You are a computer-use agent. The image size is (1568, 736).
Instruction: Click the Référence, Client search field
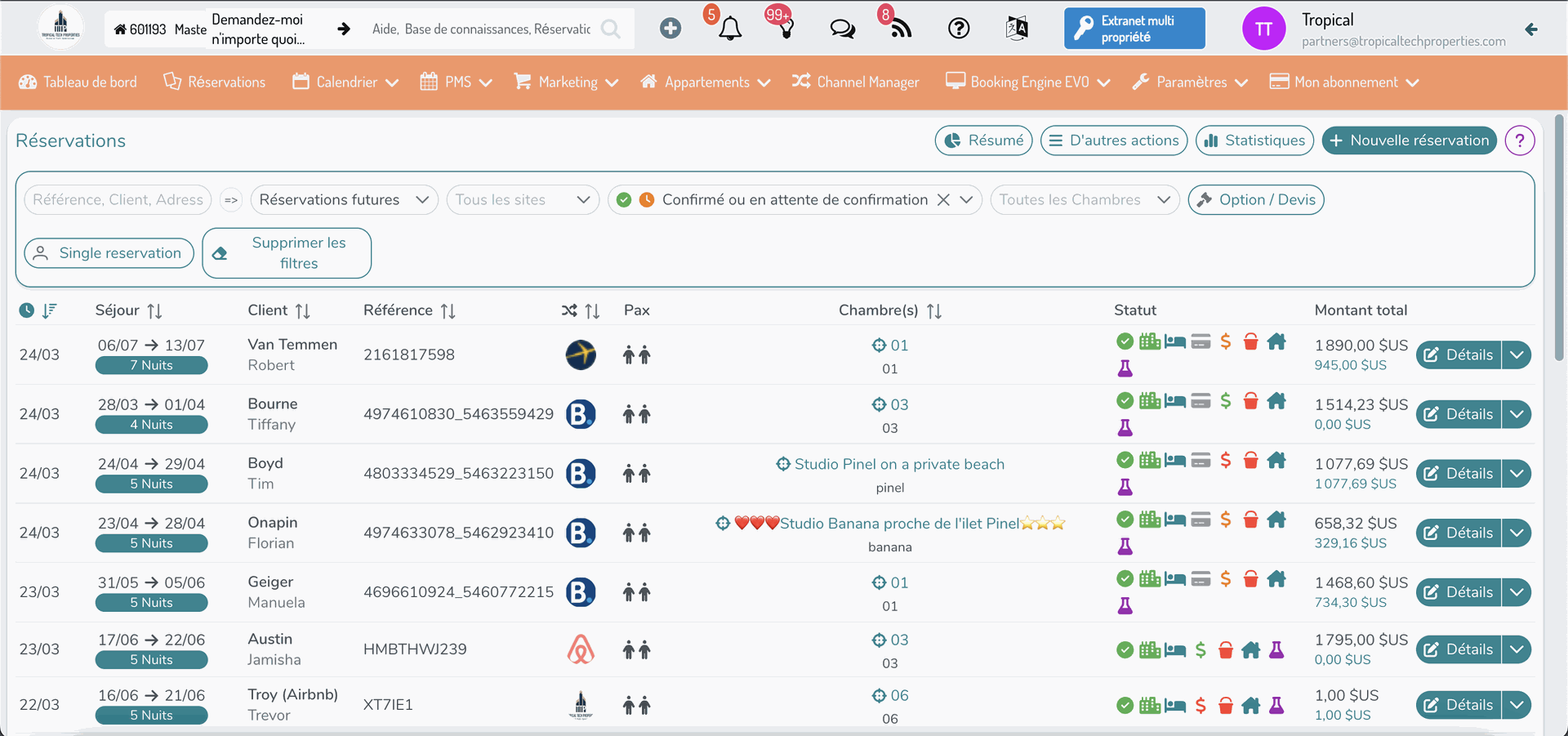click(118, 200)
